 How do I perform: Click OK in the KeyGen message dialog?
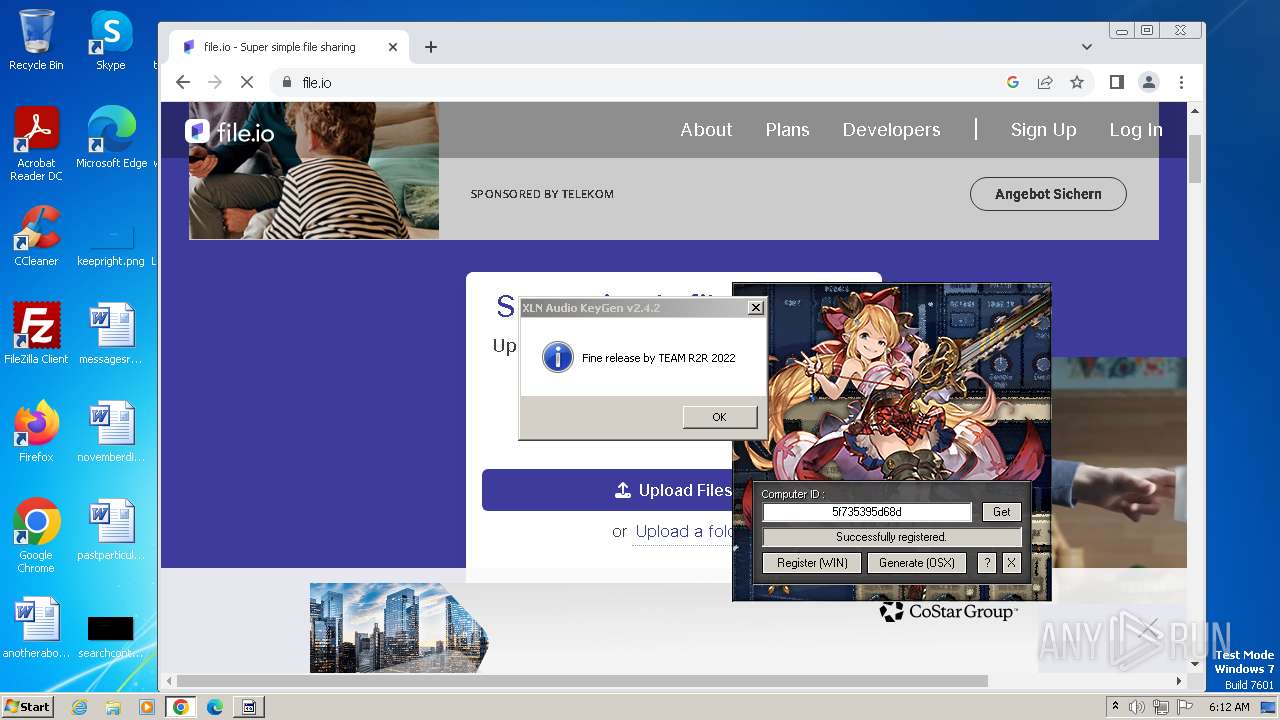click(x=719, y=417)
